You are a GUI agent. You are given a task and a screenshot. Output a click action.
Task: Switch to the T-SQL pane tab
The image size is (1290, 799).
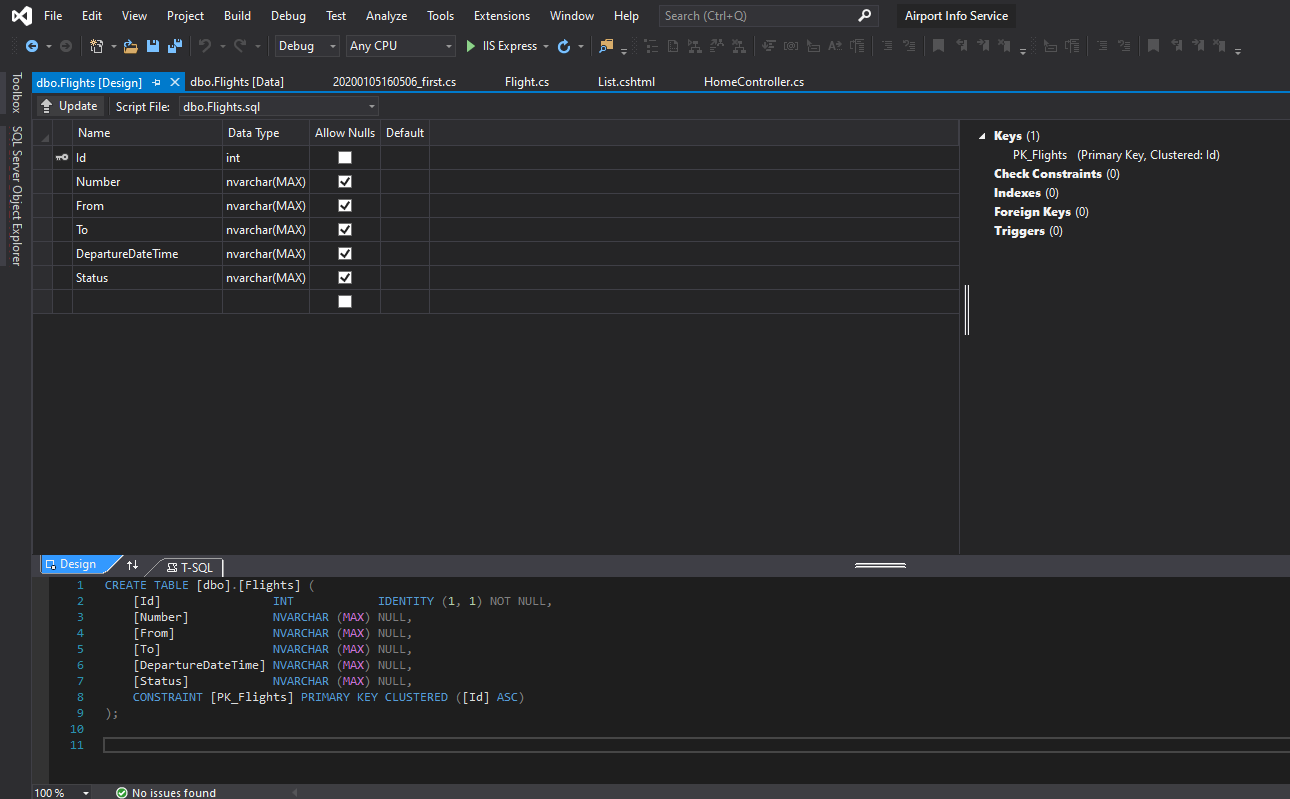pos(189,567)
